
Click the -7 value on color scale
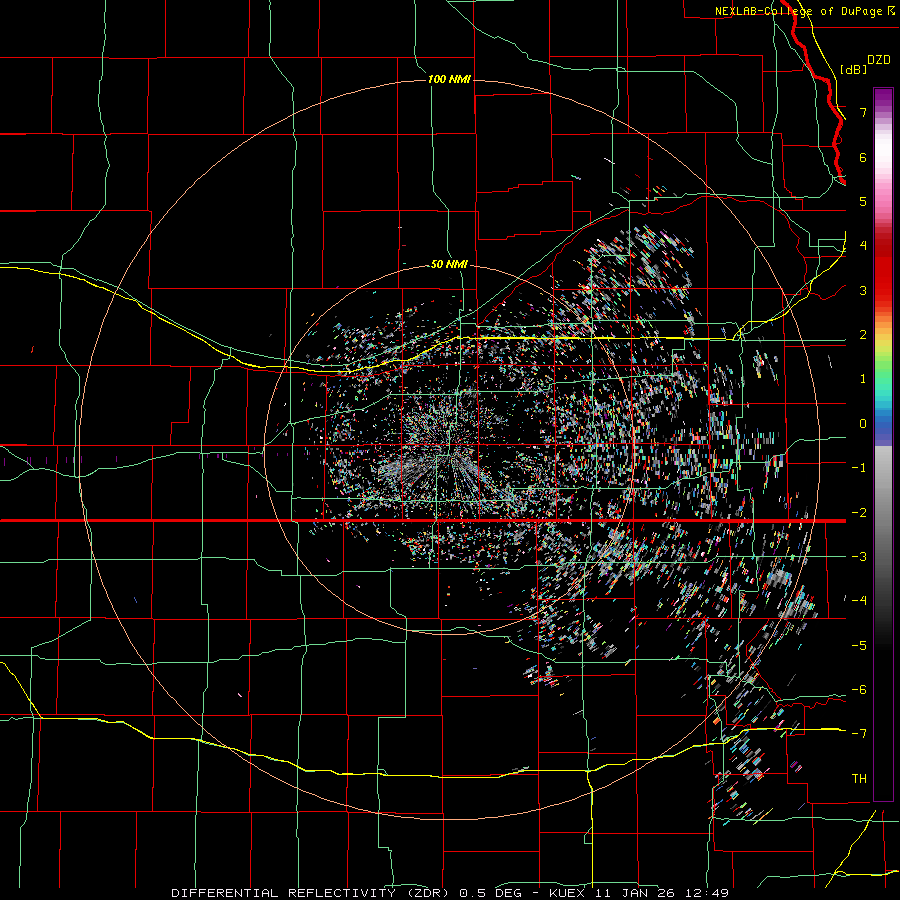pos(859,734)
